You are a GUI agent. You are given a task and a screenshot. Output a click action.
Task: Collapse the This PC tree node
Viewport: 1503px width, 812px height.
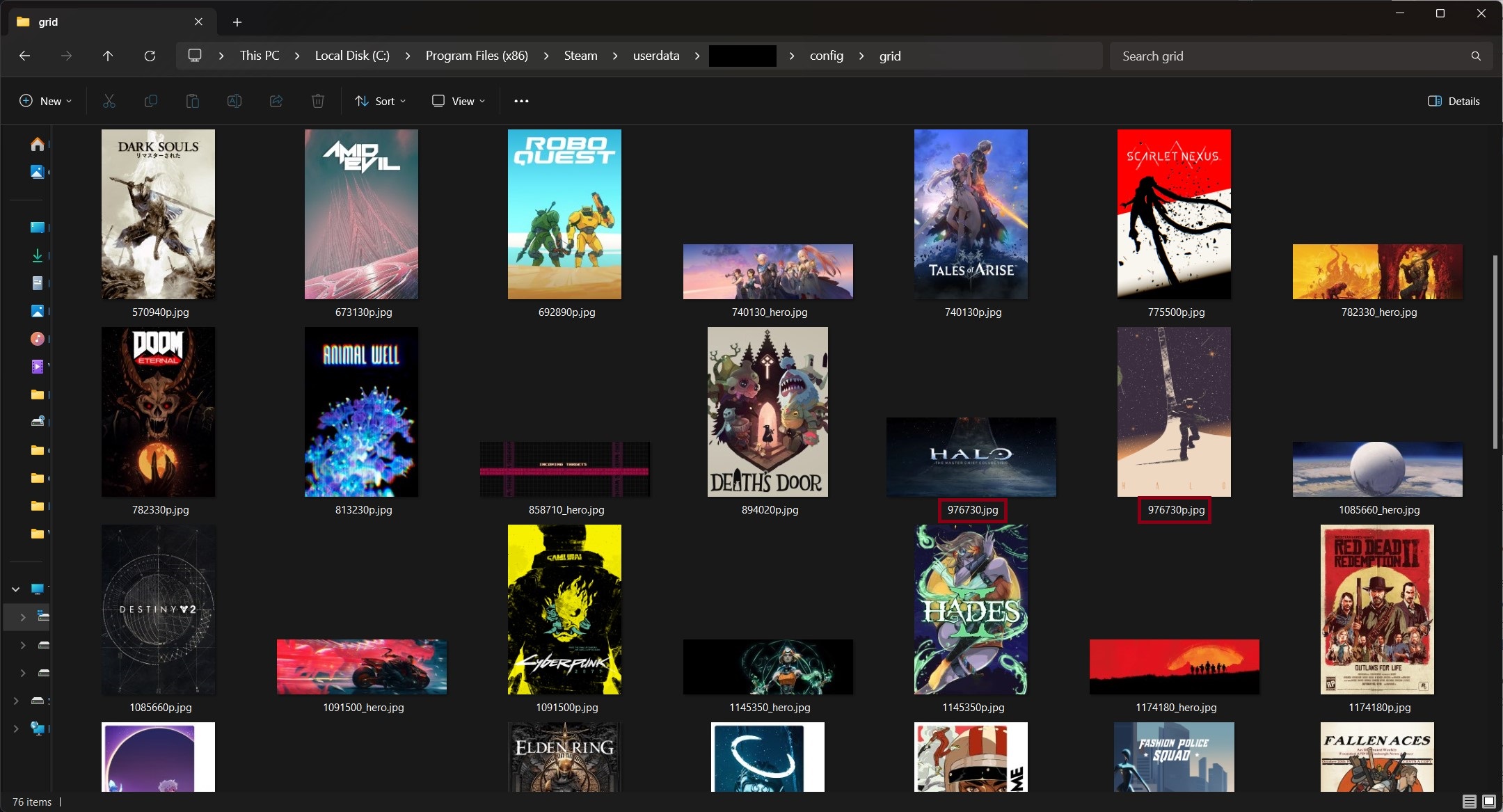(15, 589)
